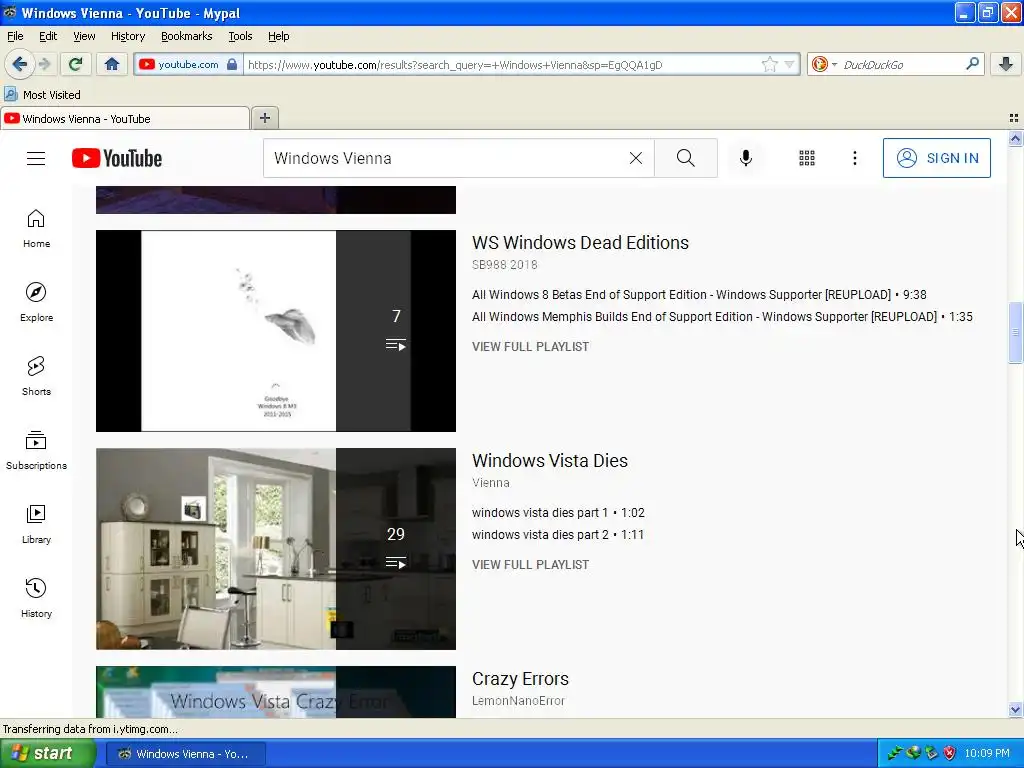1024x768 pixels.
Task: Click the YouTube logo
Action: click(x=117, y=158)
